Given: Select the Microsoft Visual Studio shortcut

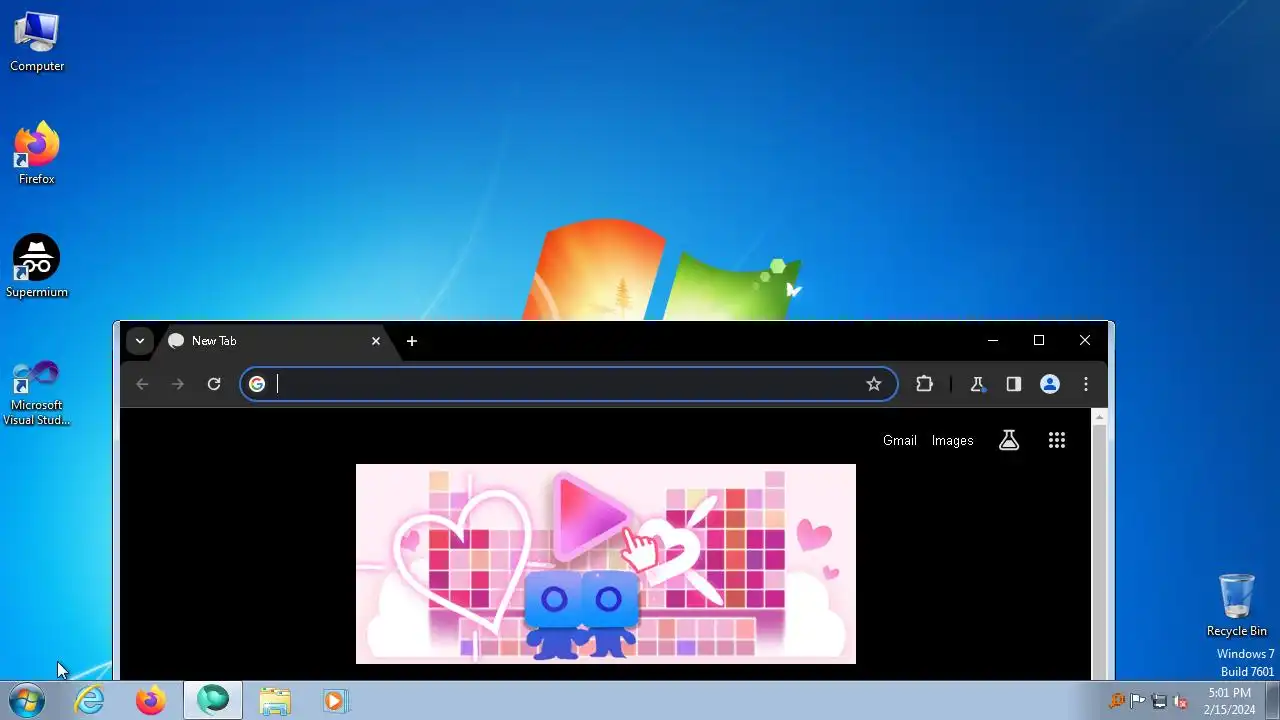Looking at the screenshot, I should coord(37,392).
